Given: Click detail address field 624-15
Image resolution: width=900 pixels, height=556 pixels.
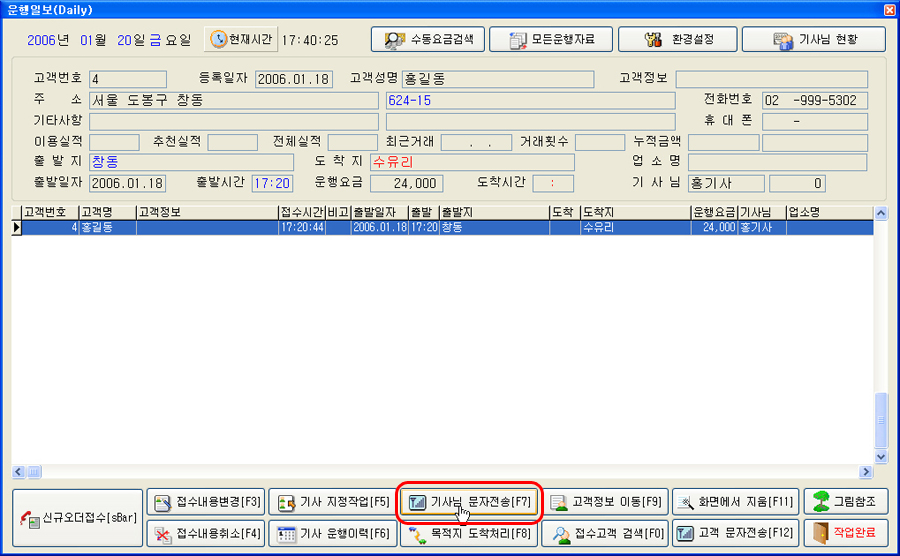Looking at the screenshot, I should [x=530, y=100].
